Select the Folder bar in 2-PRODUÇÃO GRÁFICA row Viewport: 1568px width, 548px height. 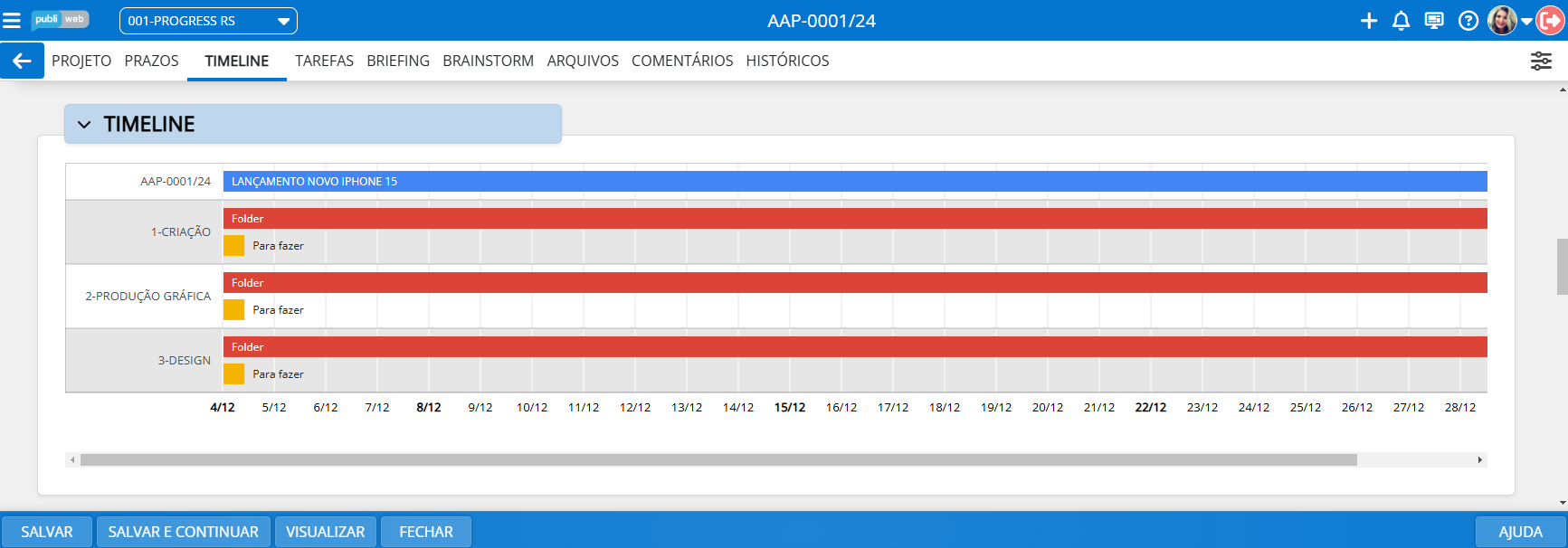855,283
